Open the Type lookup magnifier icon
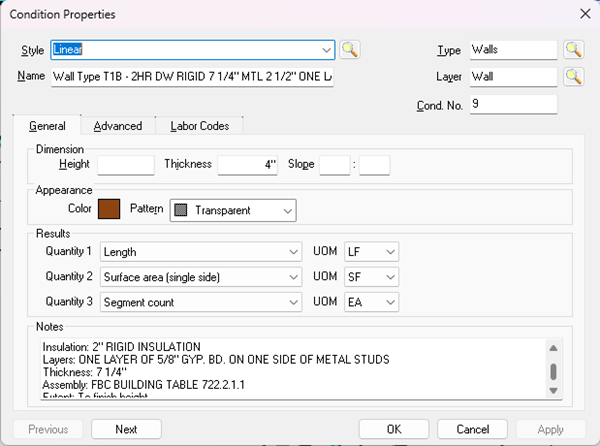 coord(573,50)
